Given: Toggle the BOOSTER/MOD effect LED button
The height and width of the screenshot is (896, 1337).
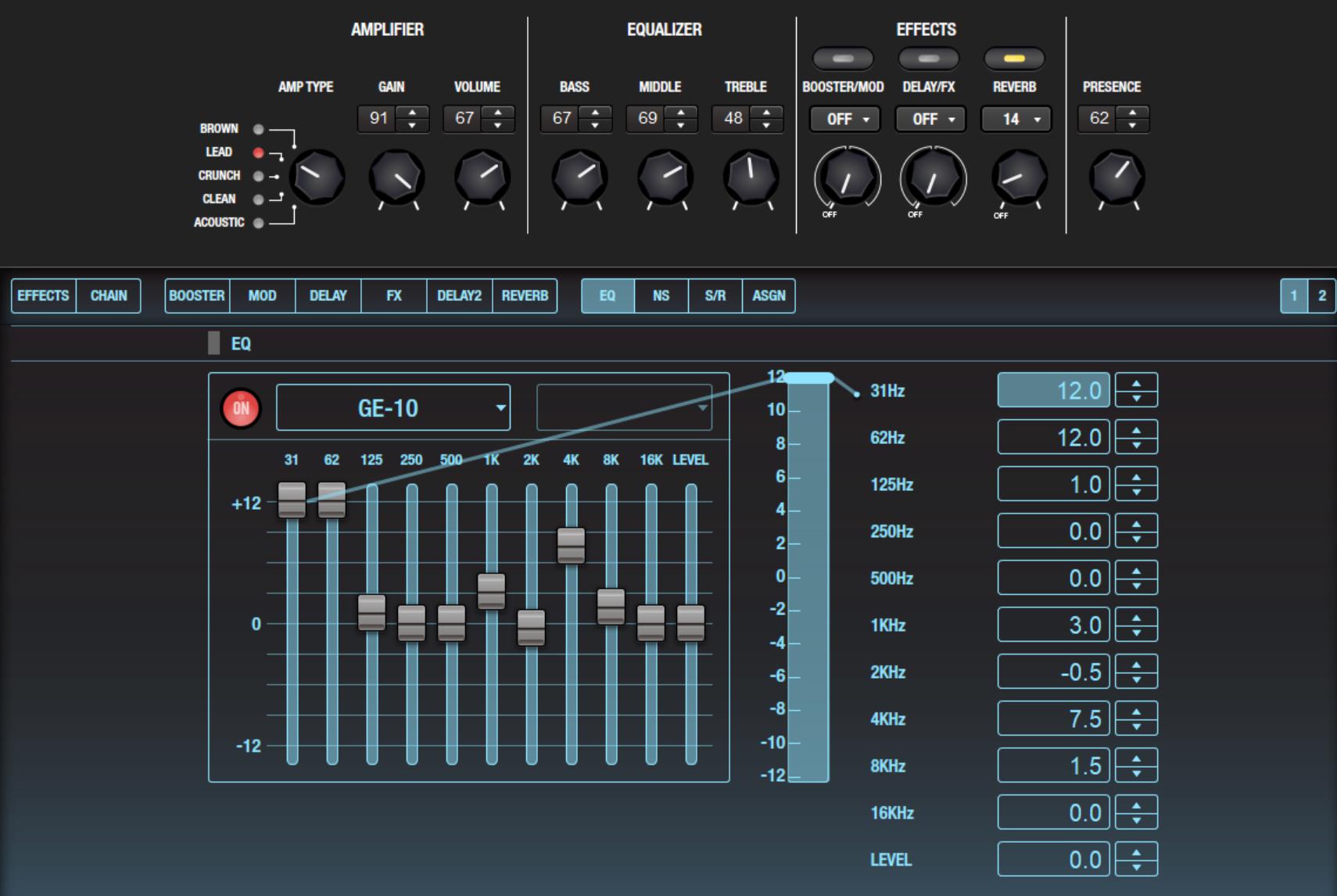Looking at the screenshot, I should click(843, 59).
